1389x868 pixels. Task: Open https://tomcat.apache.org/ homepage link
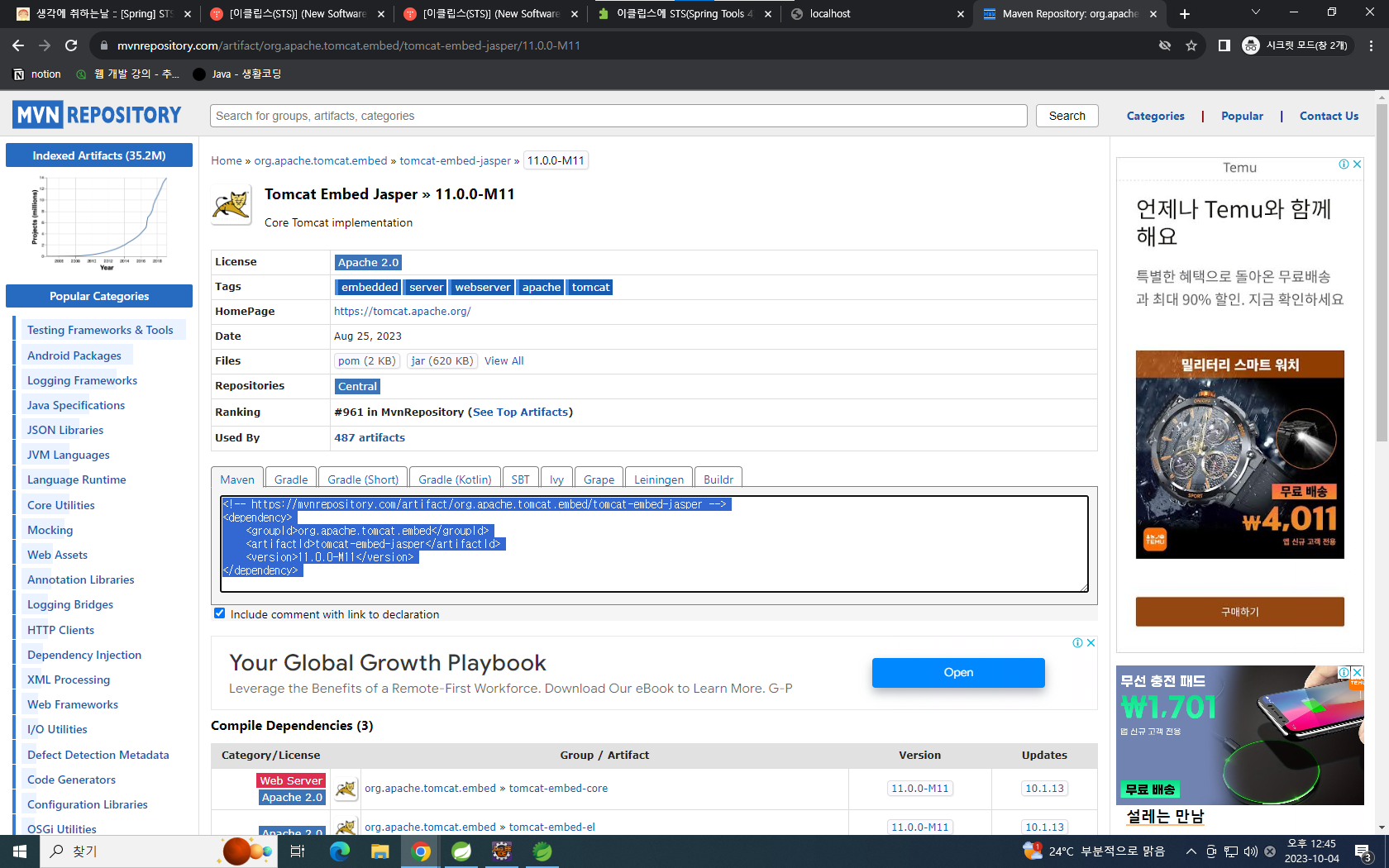coord(403,311)
